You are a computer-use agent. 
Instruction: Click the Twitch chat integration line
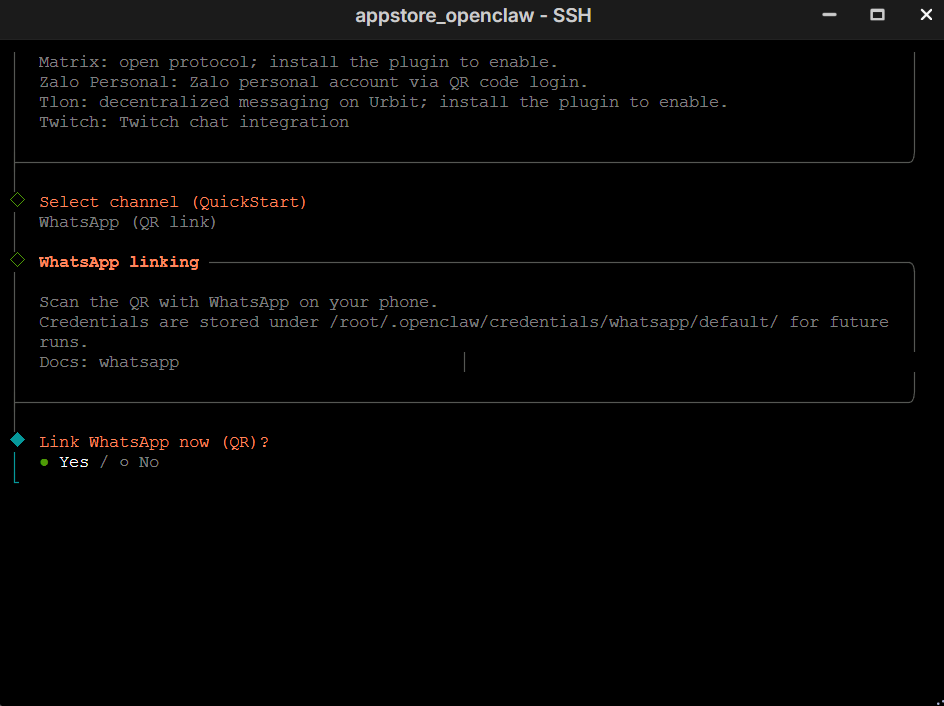(x=194, y=122)
